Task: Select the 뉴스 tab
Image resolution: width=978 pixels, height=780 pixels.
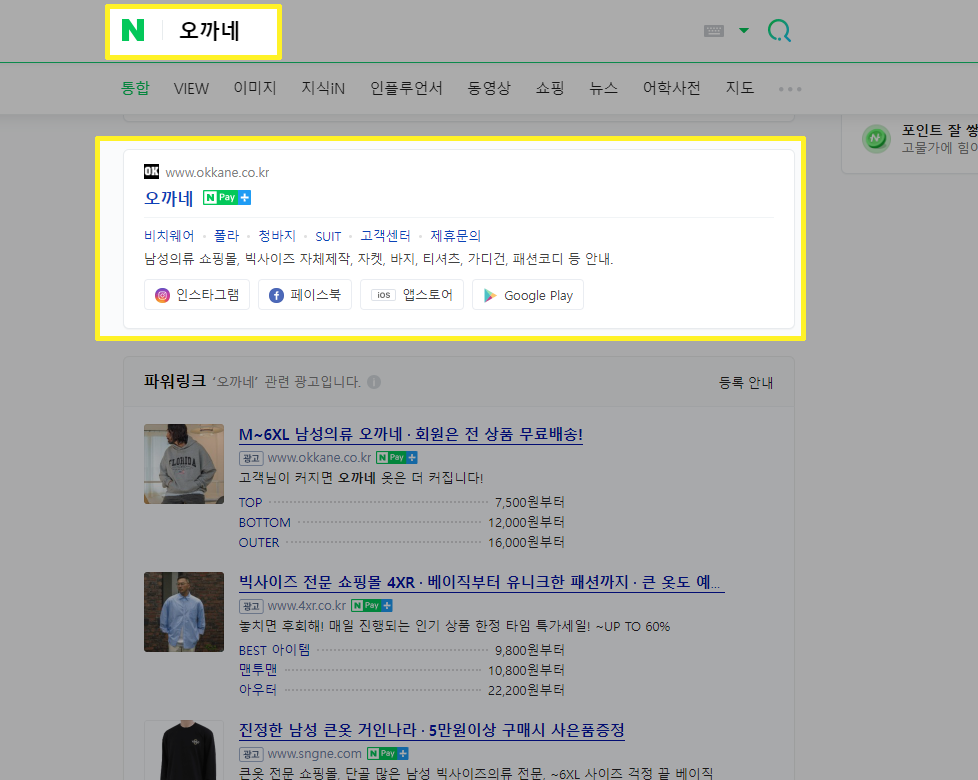Action: [x=604, y=88]
